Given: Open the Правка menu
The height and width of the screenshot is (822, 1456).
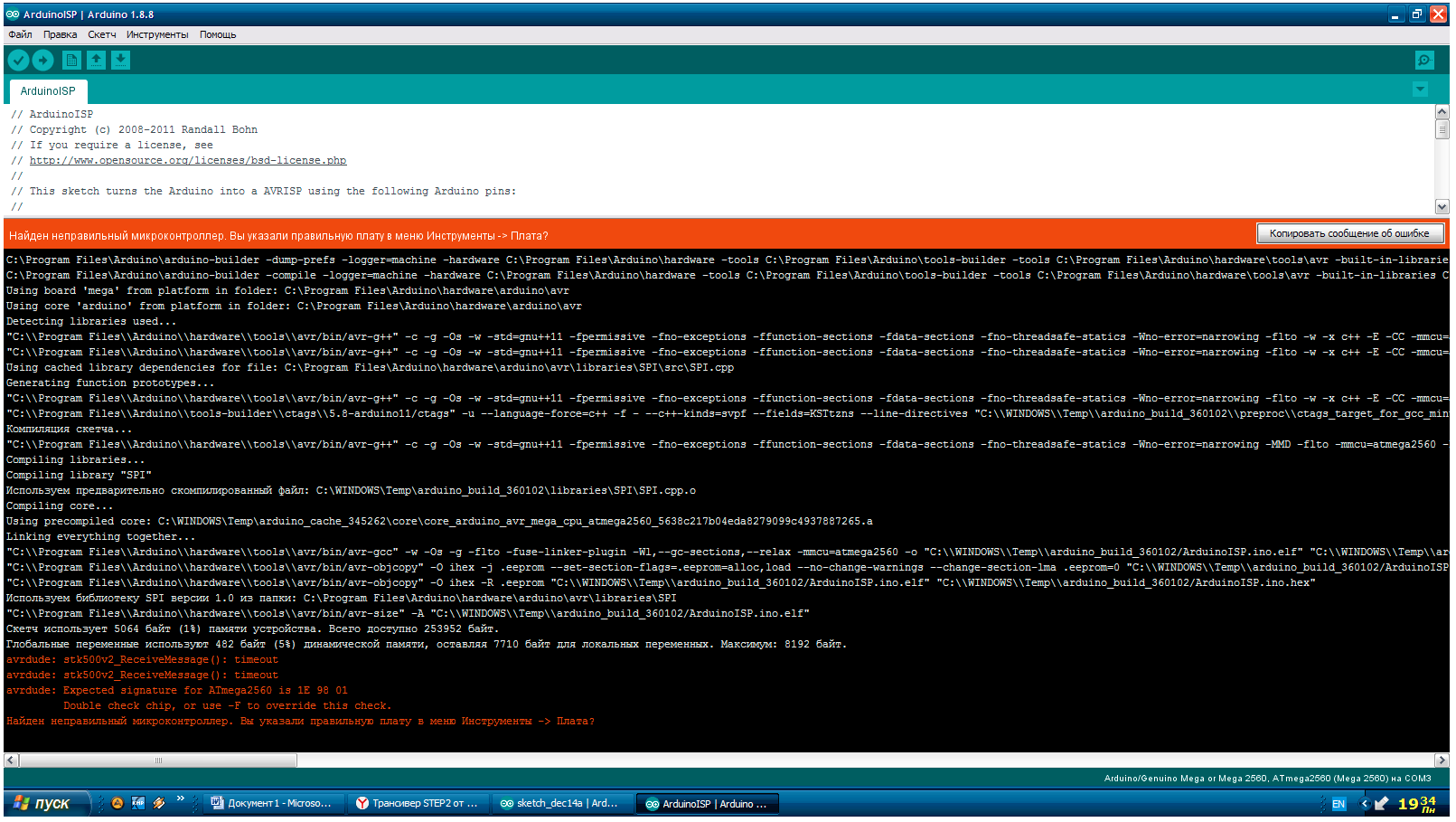Looking at the screenshot, I should click(60, 34).
